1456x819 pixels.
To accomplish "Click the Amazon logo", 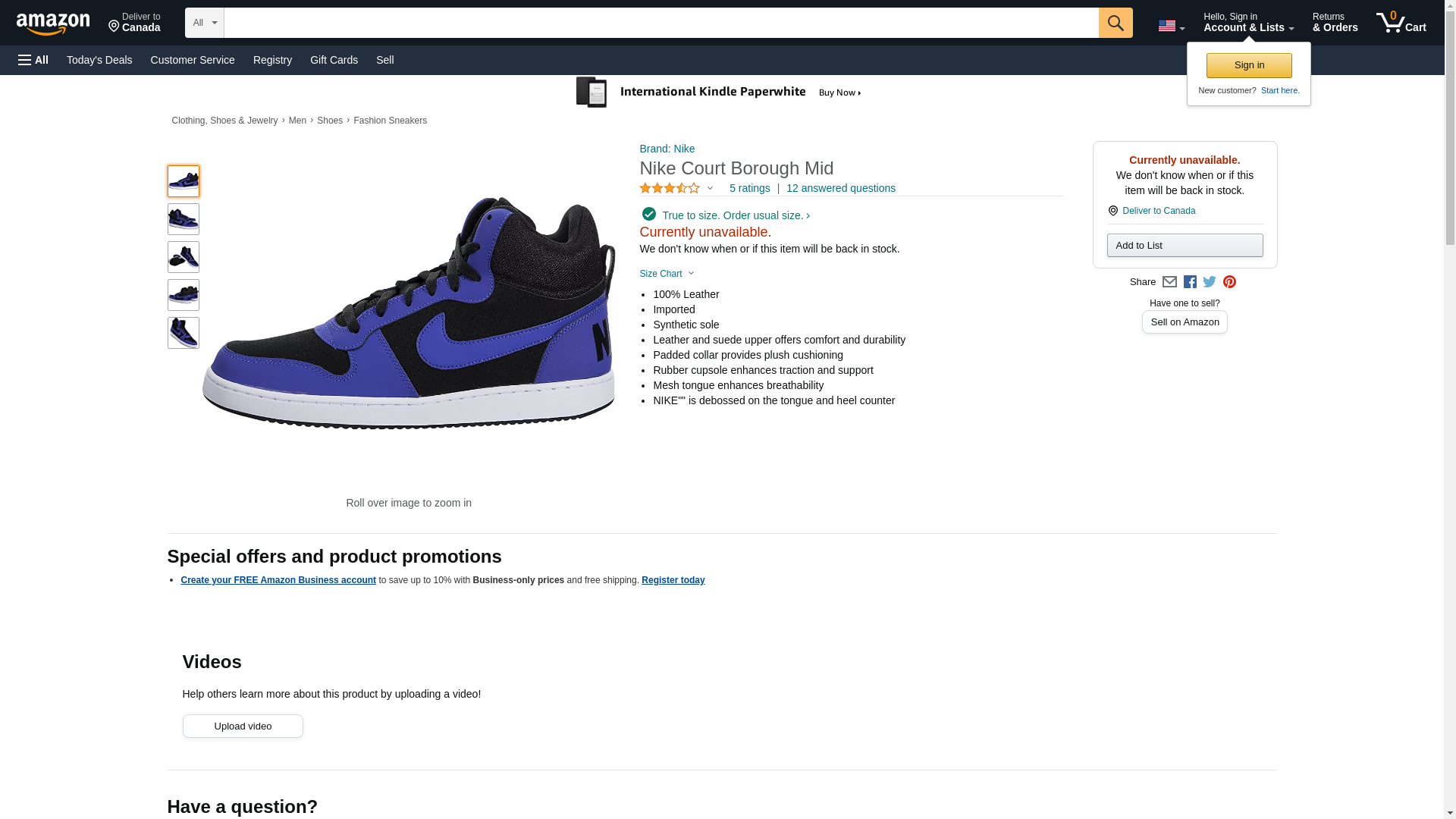I will pyautogui.click(x=53, y=24).
